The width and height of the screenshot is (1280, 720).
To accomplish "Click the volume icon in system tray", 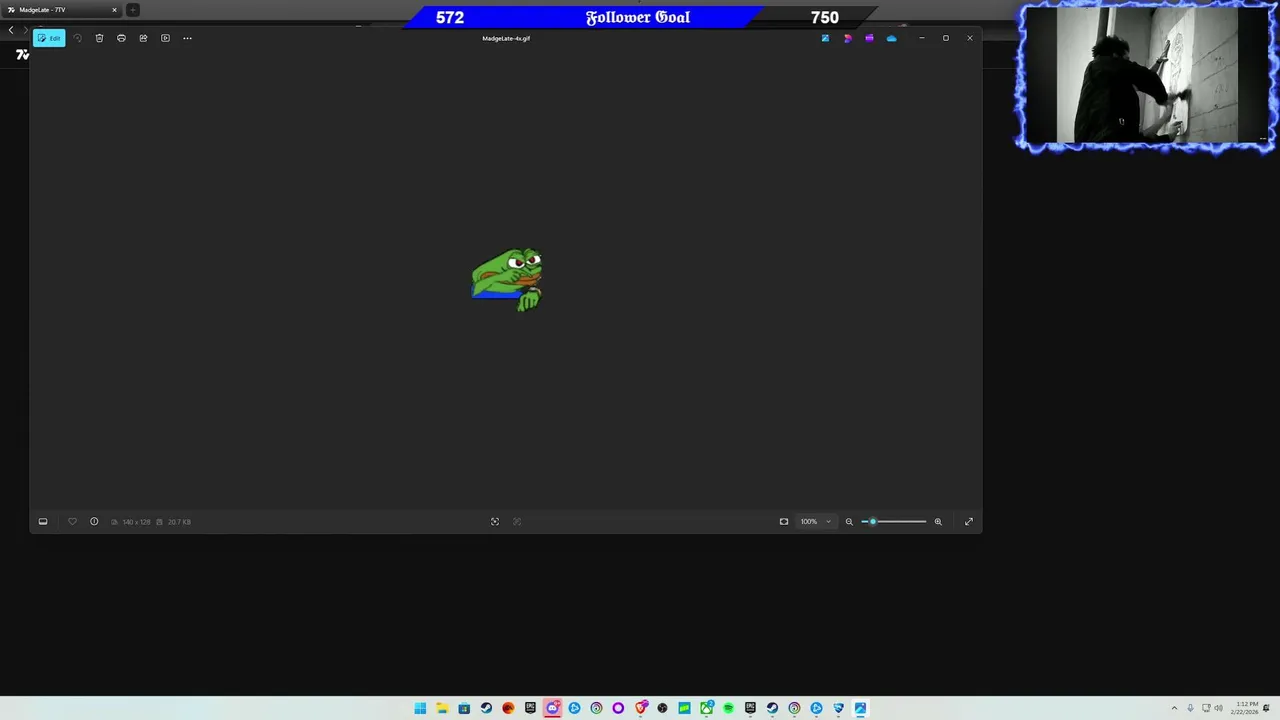I will 1218,708.
